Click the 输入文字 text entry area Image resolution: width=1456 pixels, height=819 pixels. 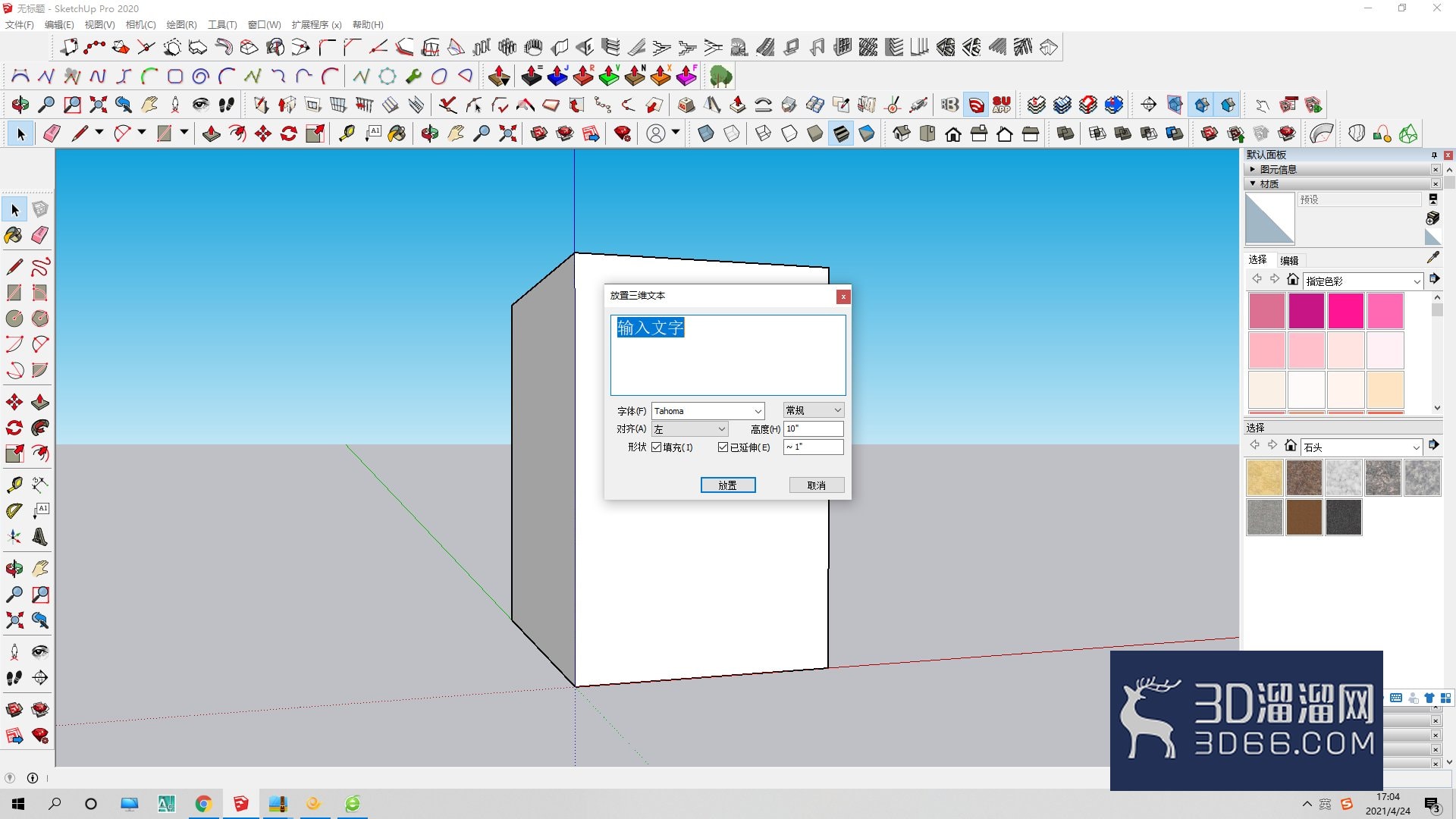[x=728, y=355]
